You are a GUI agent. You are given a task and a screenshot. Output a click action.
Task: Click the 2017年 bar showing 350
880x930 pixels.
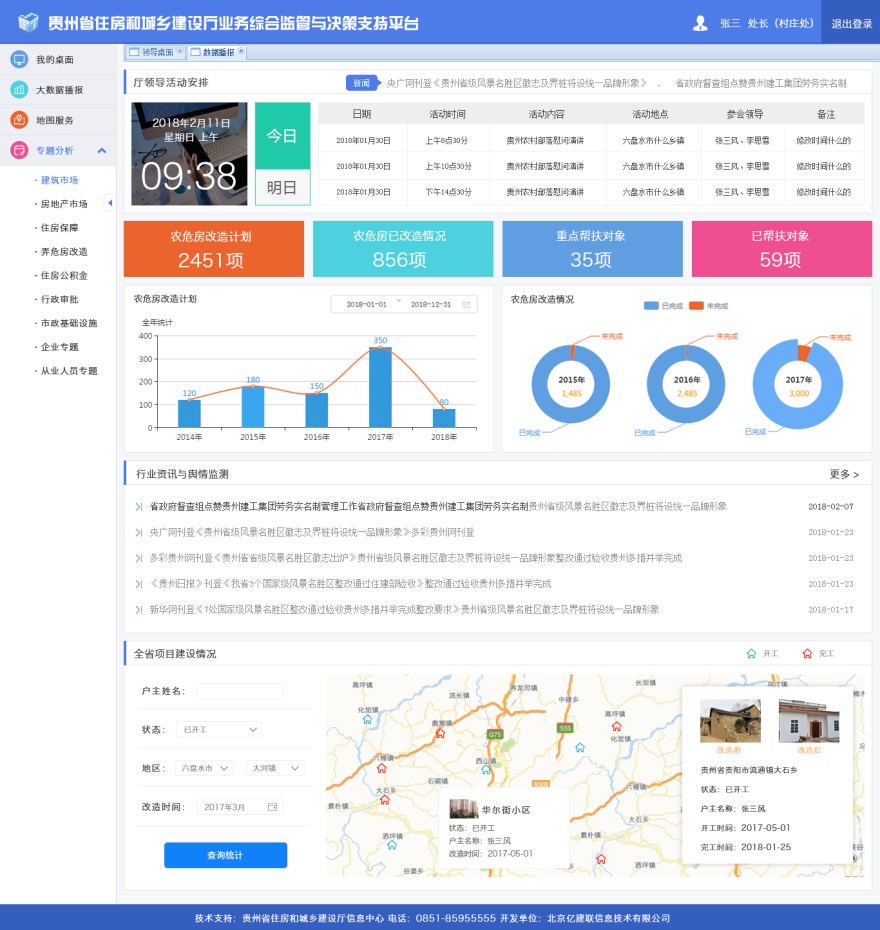tap(380, 387)
